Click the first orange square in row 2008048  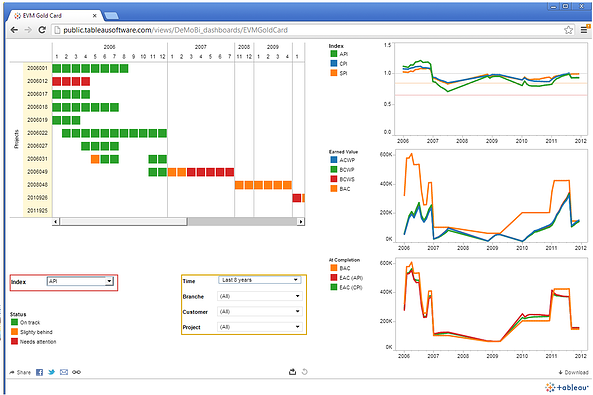pyautogui.click(x=239, y=185)
